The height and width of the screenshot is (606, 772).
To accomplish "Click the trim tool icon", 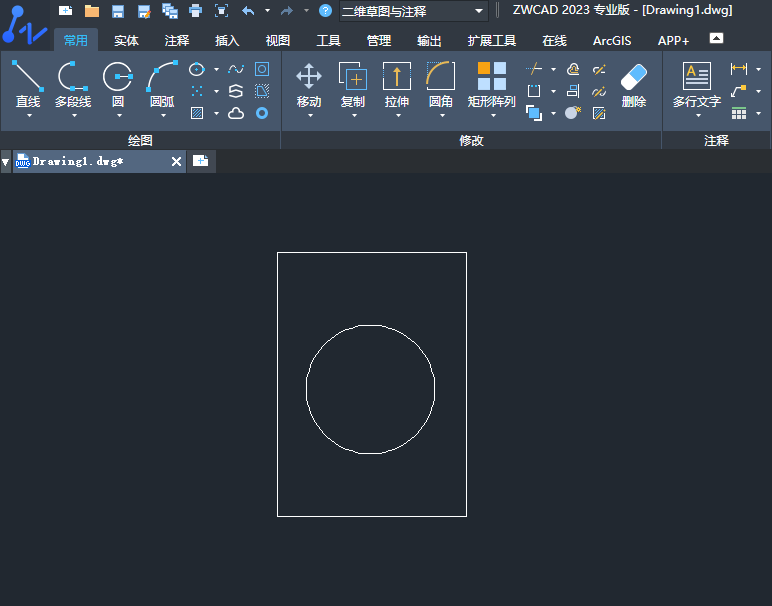I will (534, 69).
